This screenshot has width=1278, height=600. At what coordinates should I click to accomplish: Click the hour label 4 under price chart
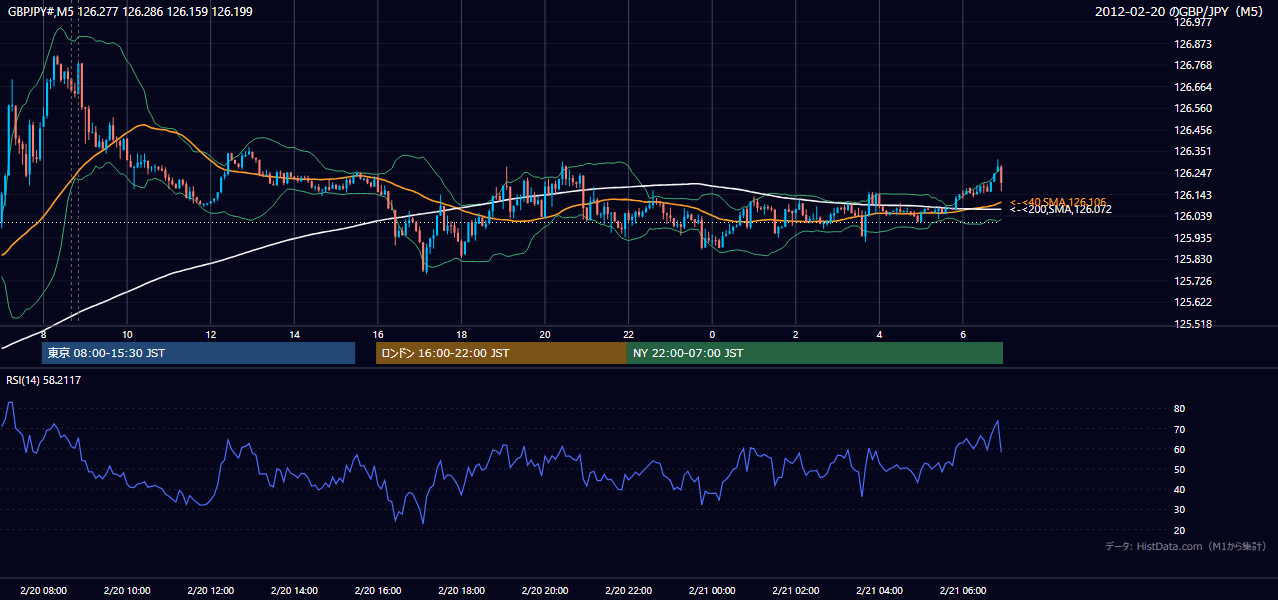coord(879,334)
